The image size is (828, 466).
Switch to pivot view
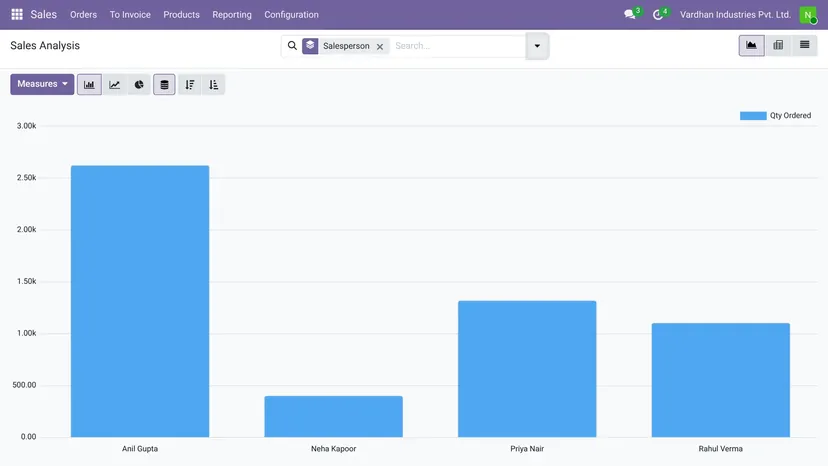tap(778, 45)
